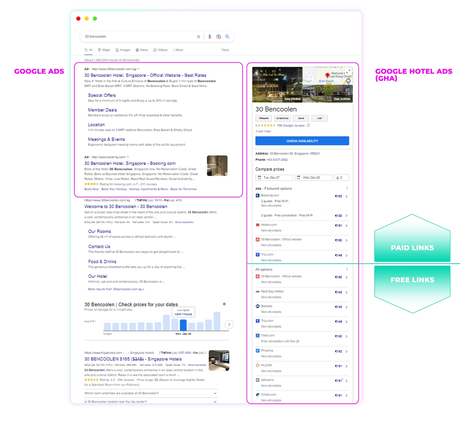Open the Google reviews link beside the stars
The height and width of the screenshot is (423, 465).
coord(291,126)
